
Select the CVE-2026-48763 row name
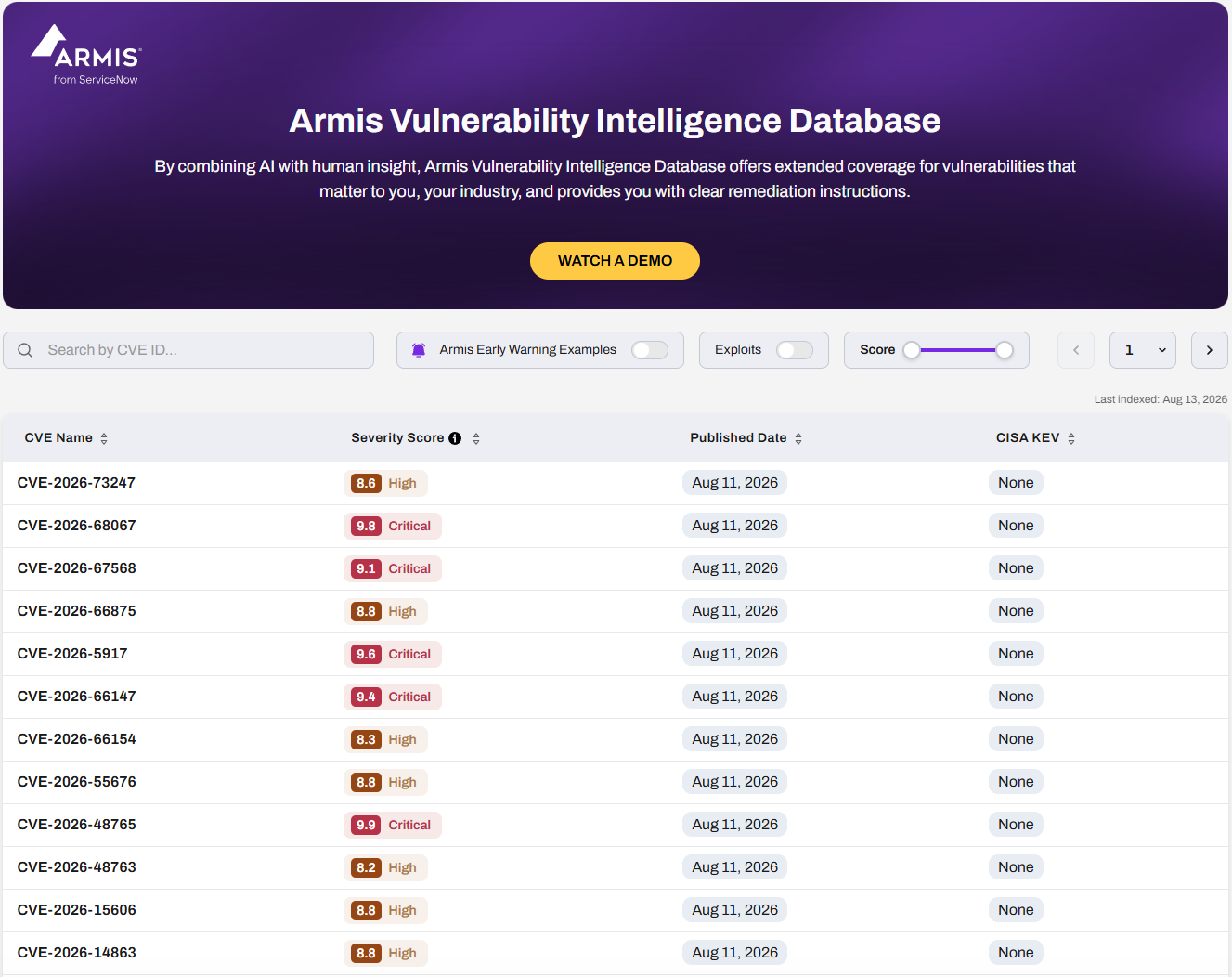[76, 867]
